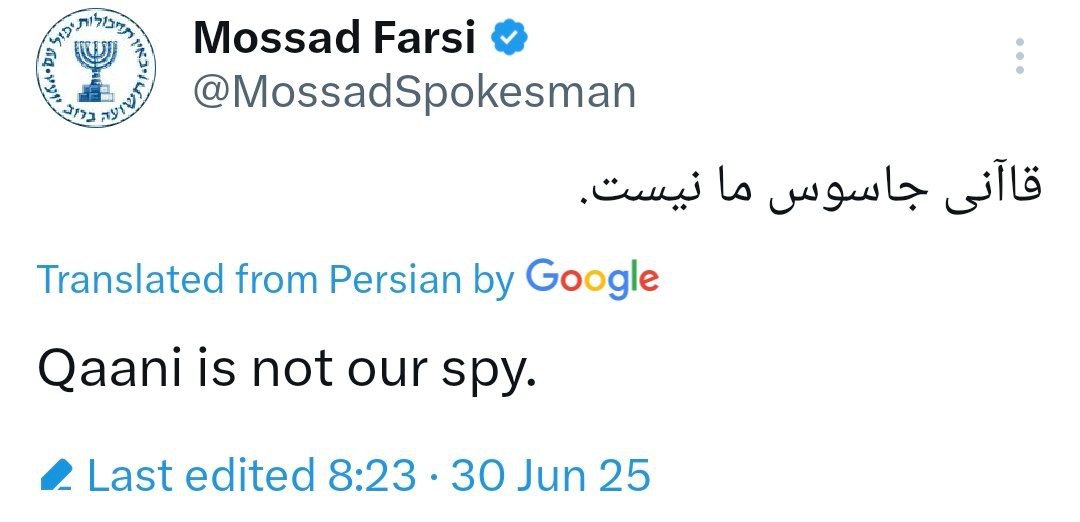Screen dimensions: 1080x522
Task: Open the three-dot more options menu
Action: 1019,56
